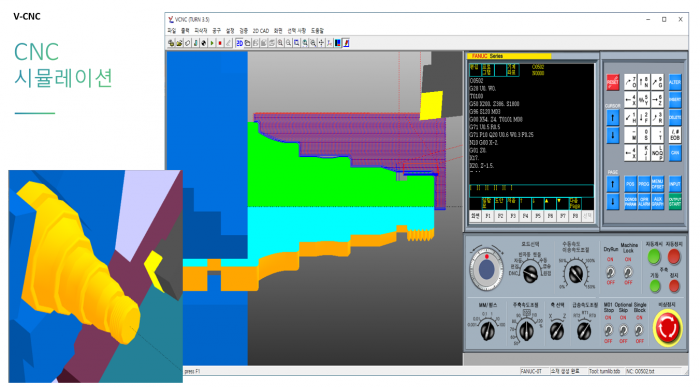Toggle the DryRun switch
Image resolution: width=700 pixels, height=388 pixels.
point(610,272)
